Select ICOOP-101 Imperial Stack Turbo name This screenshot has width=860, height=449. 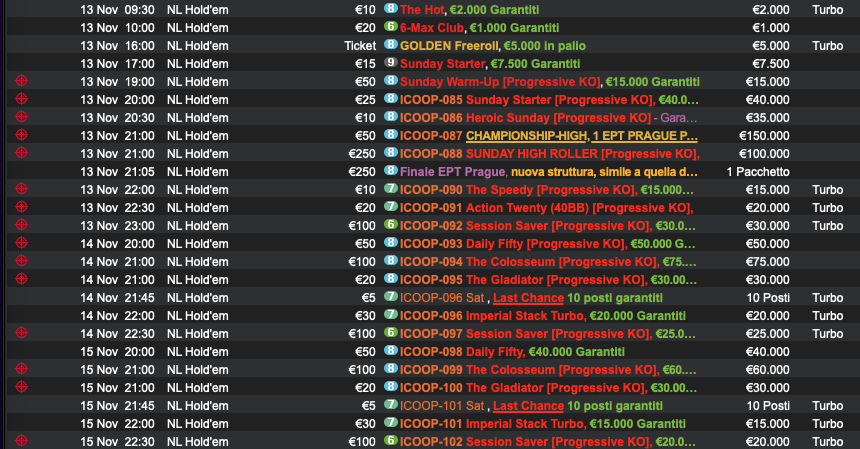[542, 424]
